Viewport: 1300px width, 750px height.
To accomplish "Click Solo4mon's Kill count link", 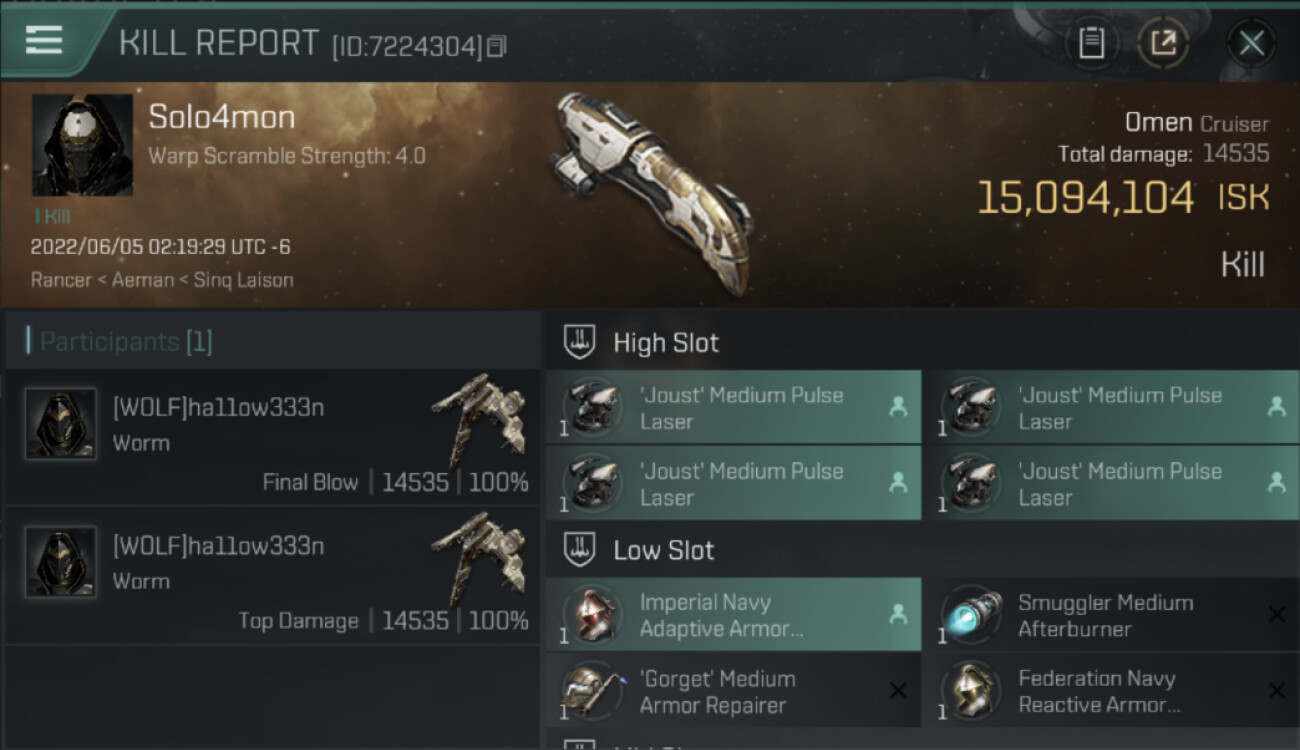I will pos(52,216).
